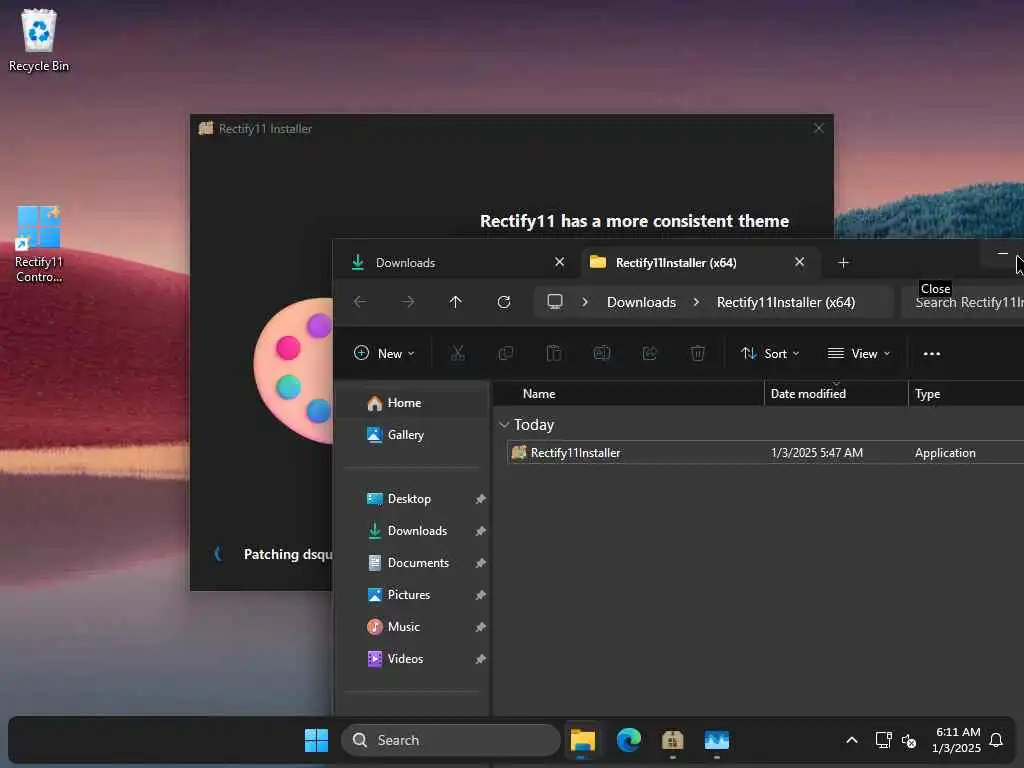
Task: Open the Rectify11 installer taskbar icon
Action: (x=673, y=740)
